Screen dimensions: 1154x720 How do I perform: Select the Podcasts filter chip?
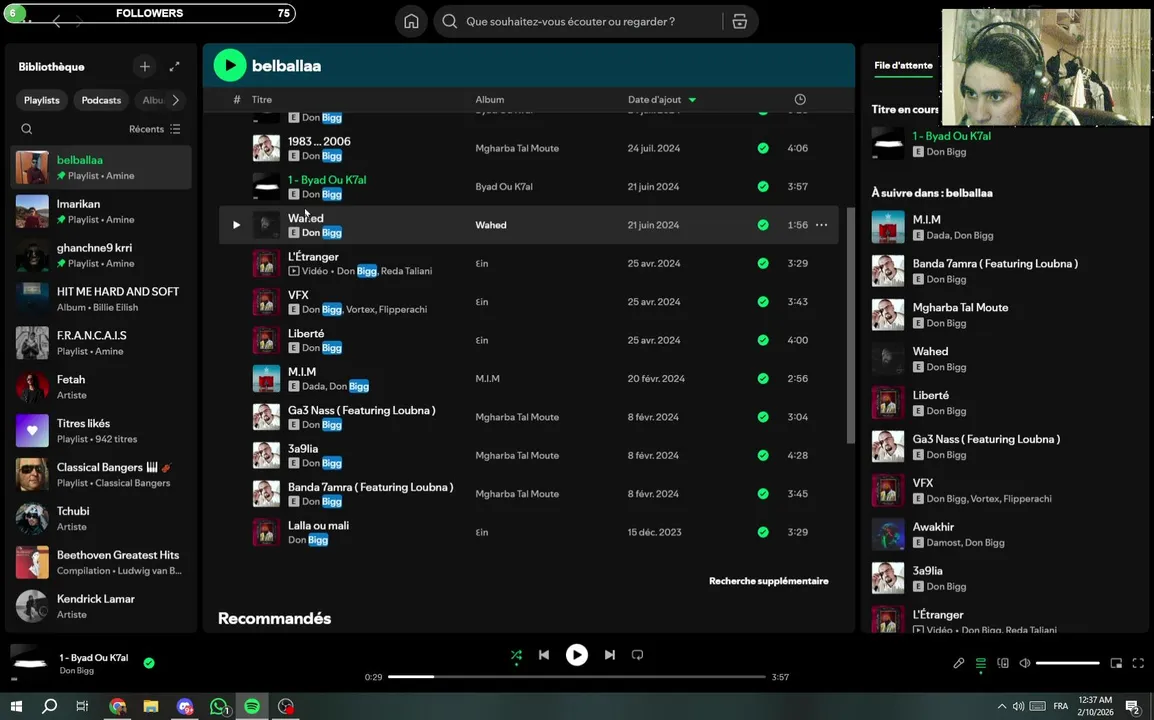[101, 100]
